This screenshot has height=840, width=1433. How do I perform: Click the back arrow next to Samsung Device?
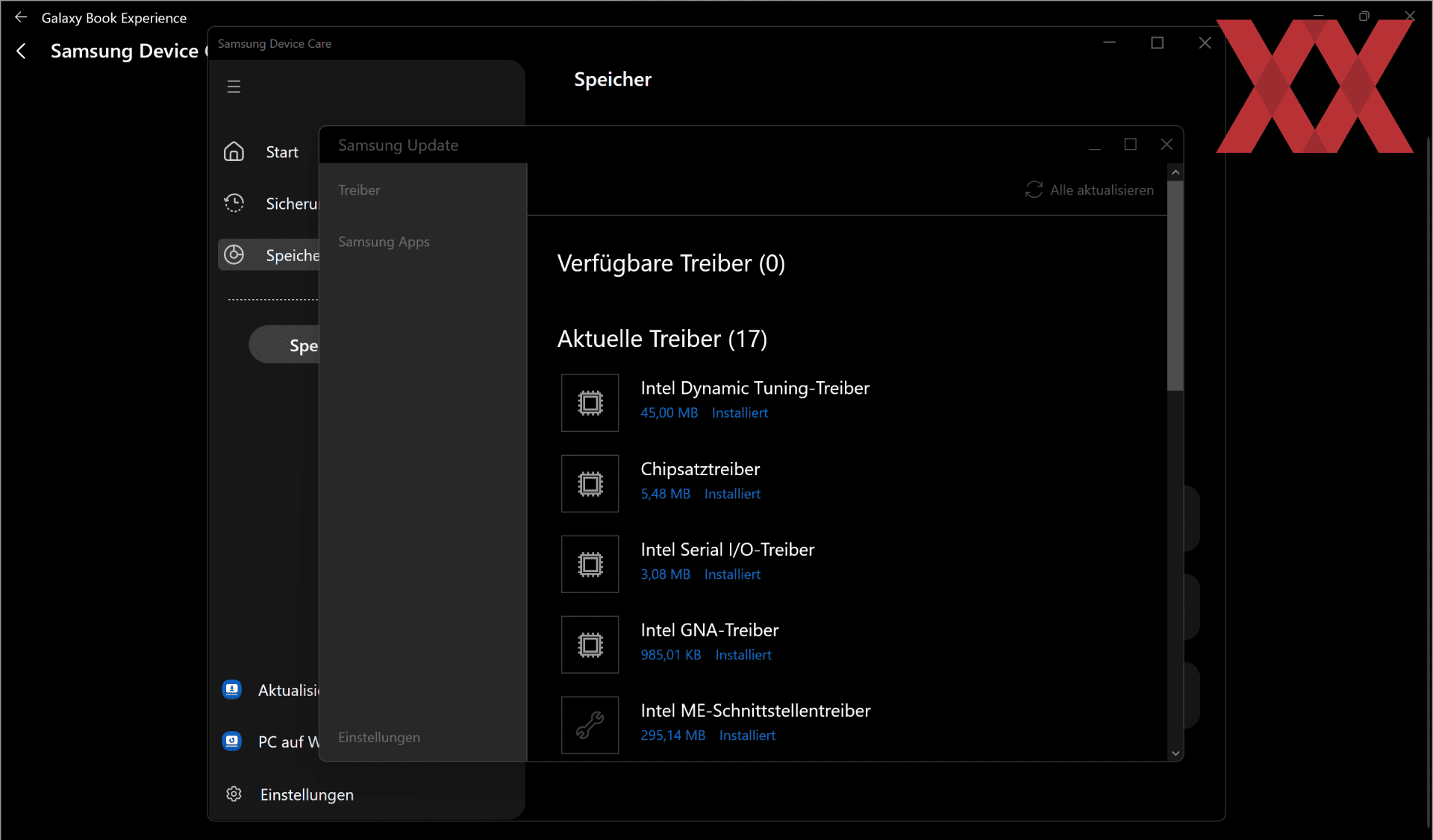pos(22,51)
